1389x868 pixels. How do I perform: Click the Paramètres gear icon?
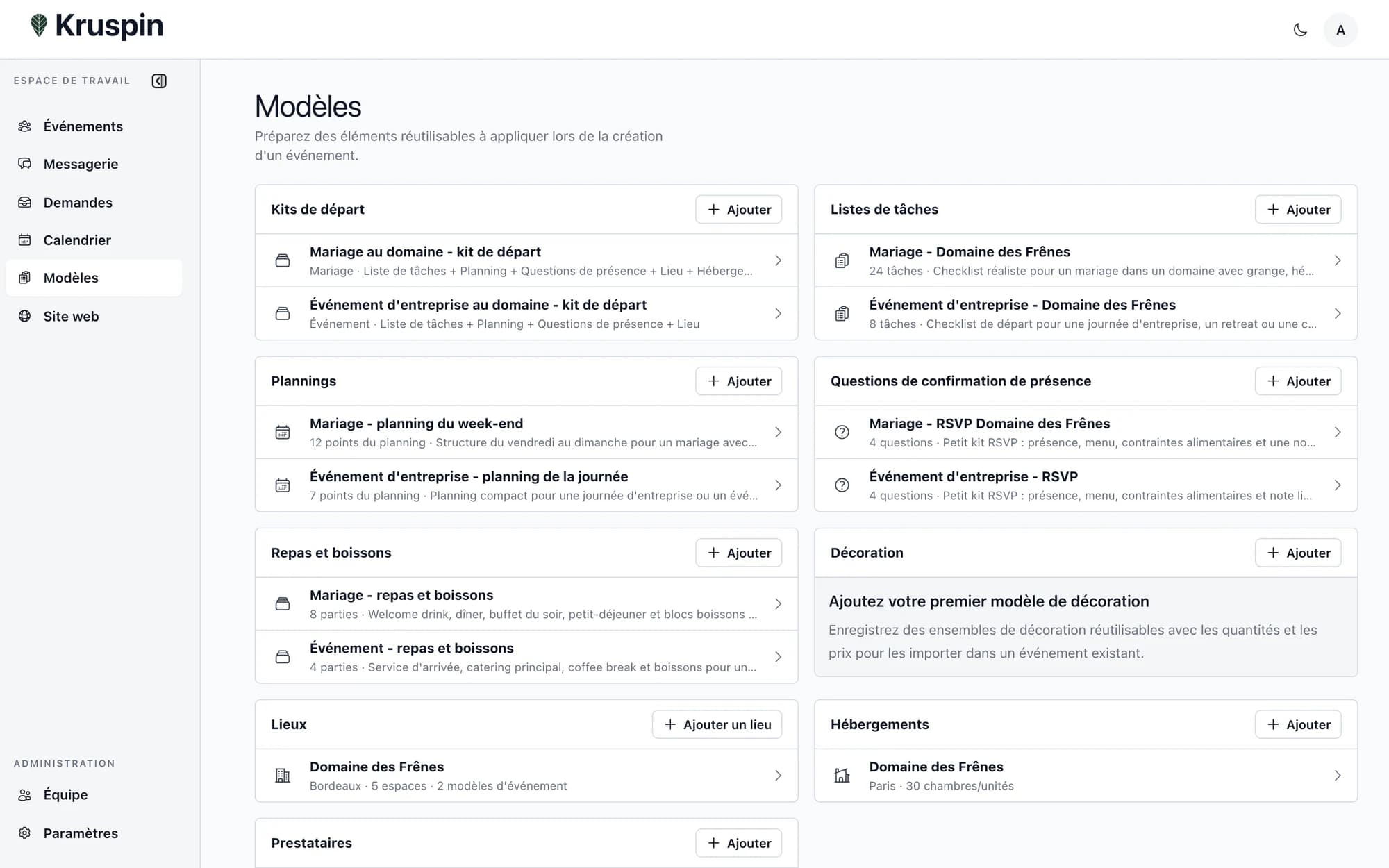pos(25,833)
